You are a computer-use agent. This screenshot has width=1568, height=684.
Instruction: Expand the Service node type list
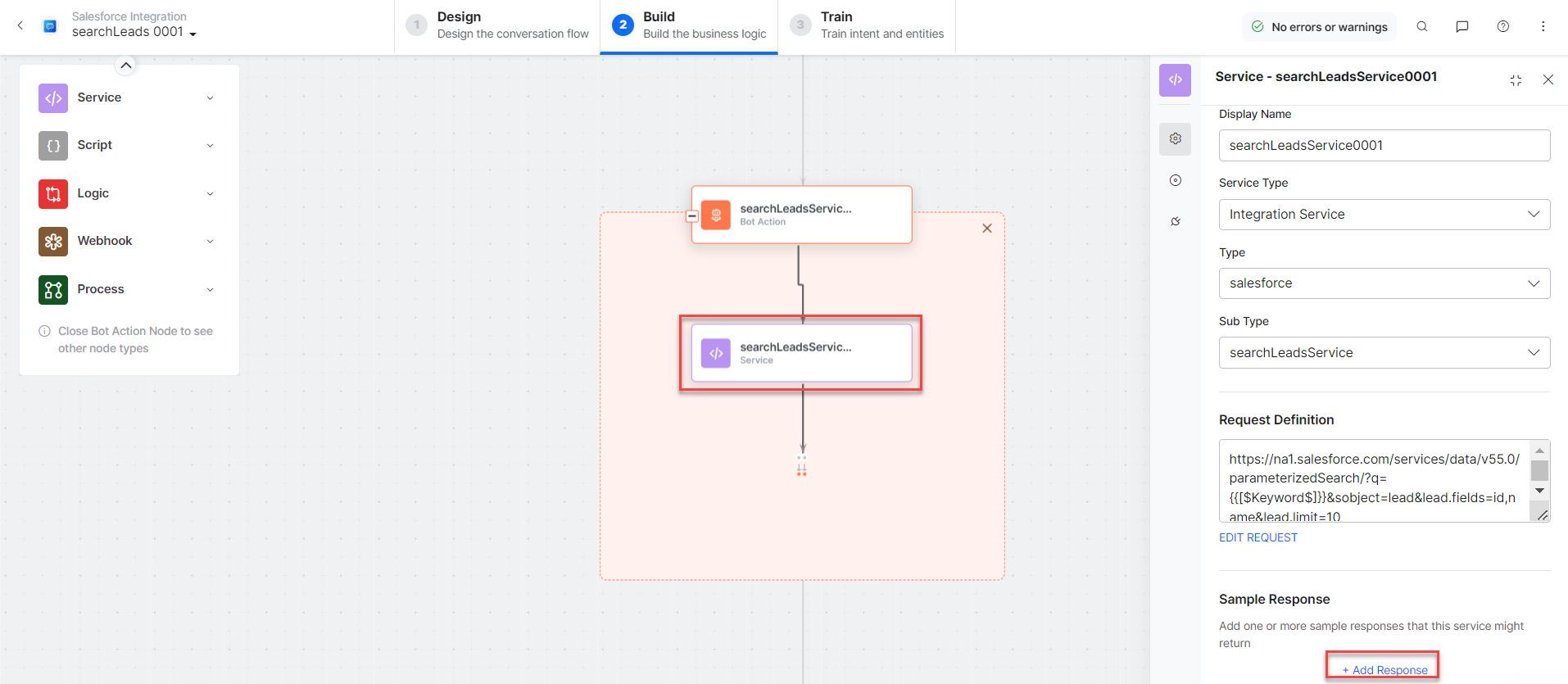[x=210, y=97]
